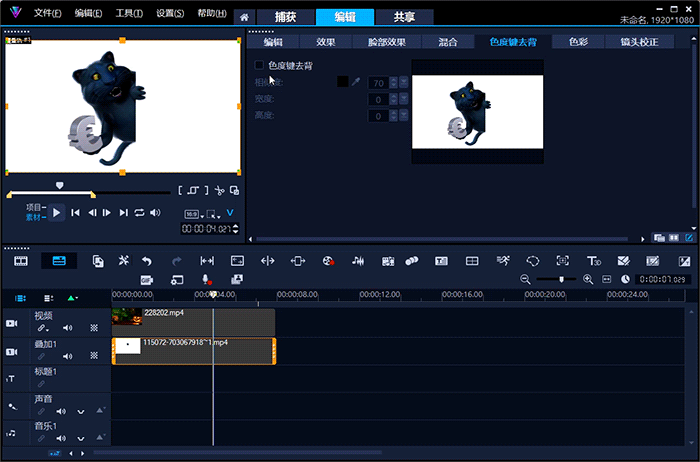Click the eyedropper color picker tool
The image size is (700, 462).
pyautogui.click(x=356, y=82)
